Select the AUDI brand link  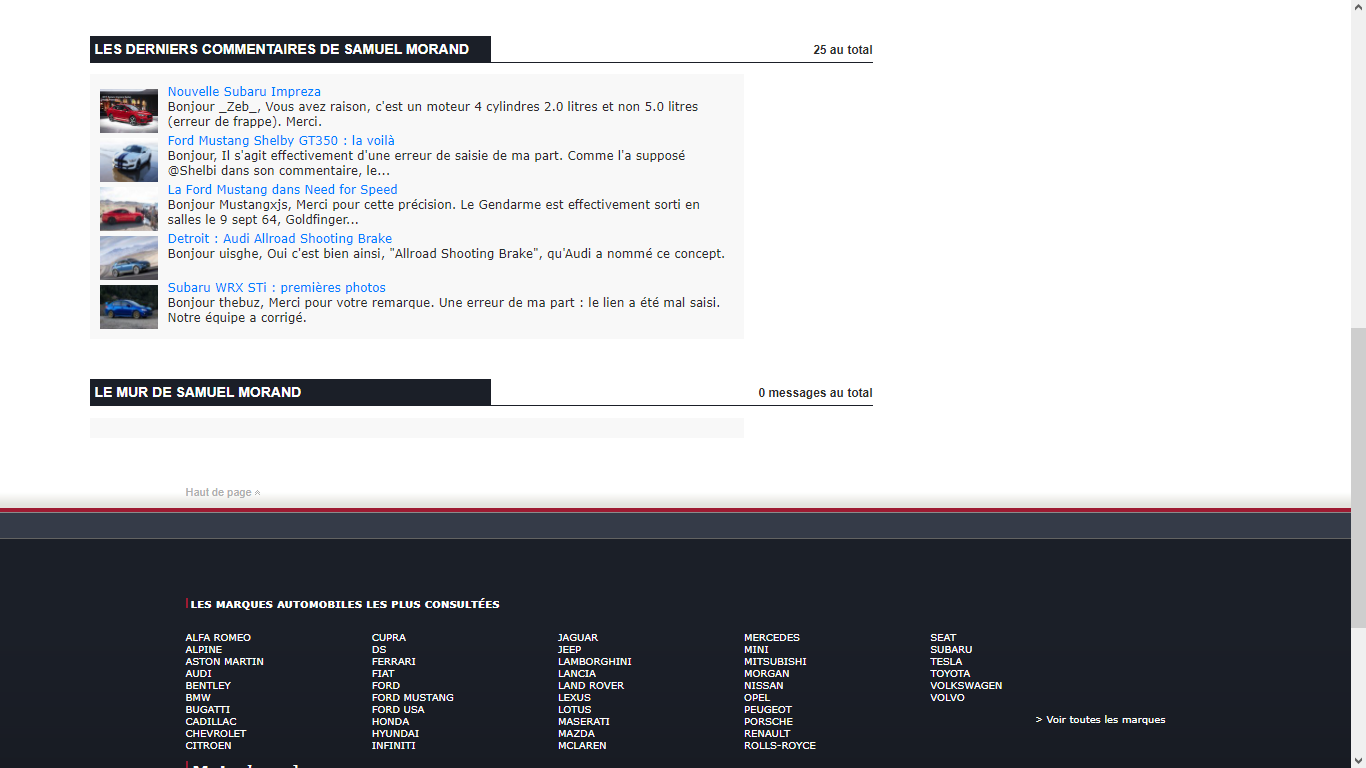pyautogui.click(x=198, y=674)
